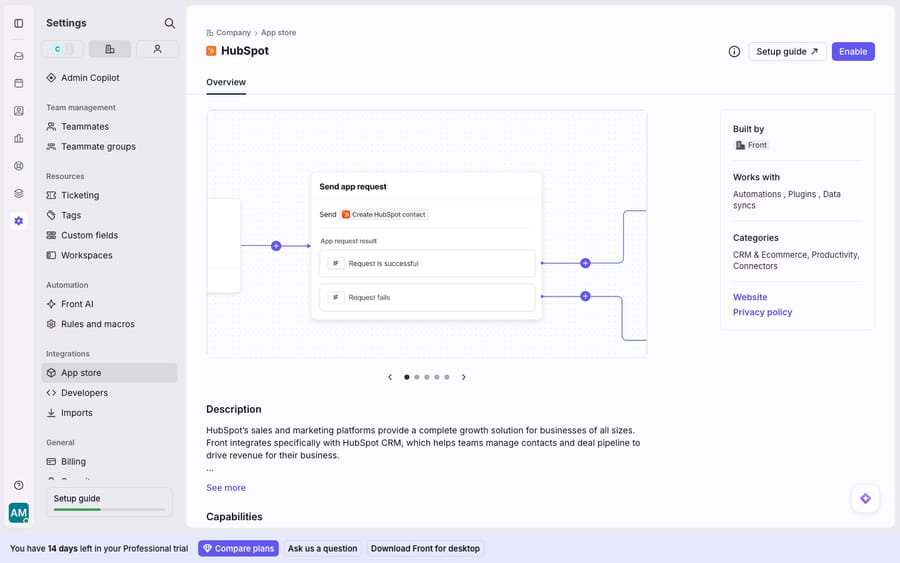Open Workspaces settings
This screenshot has width=900, height=563.
[x=109, y=255]
